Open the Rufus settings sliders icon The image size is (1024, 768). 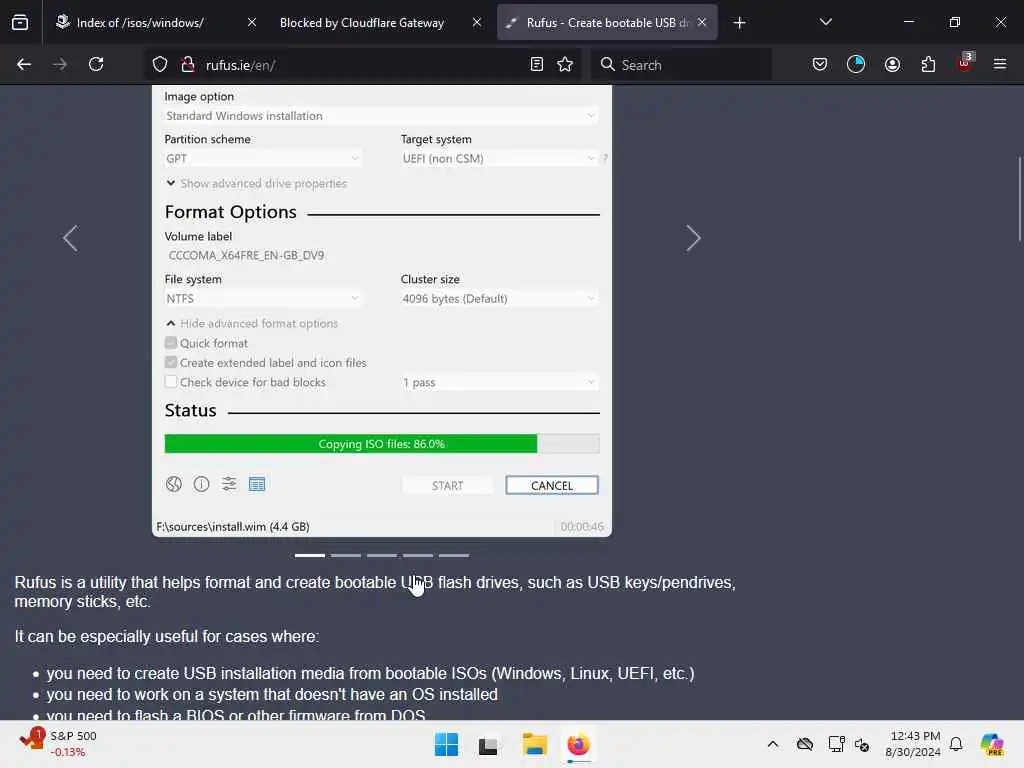[x=229, y=484]
